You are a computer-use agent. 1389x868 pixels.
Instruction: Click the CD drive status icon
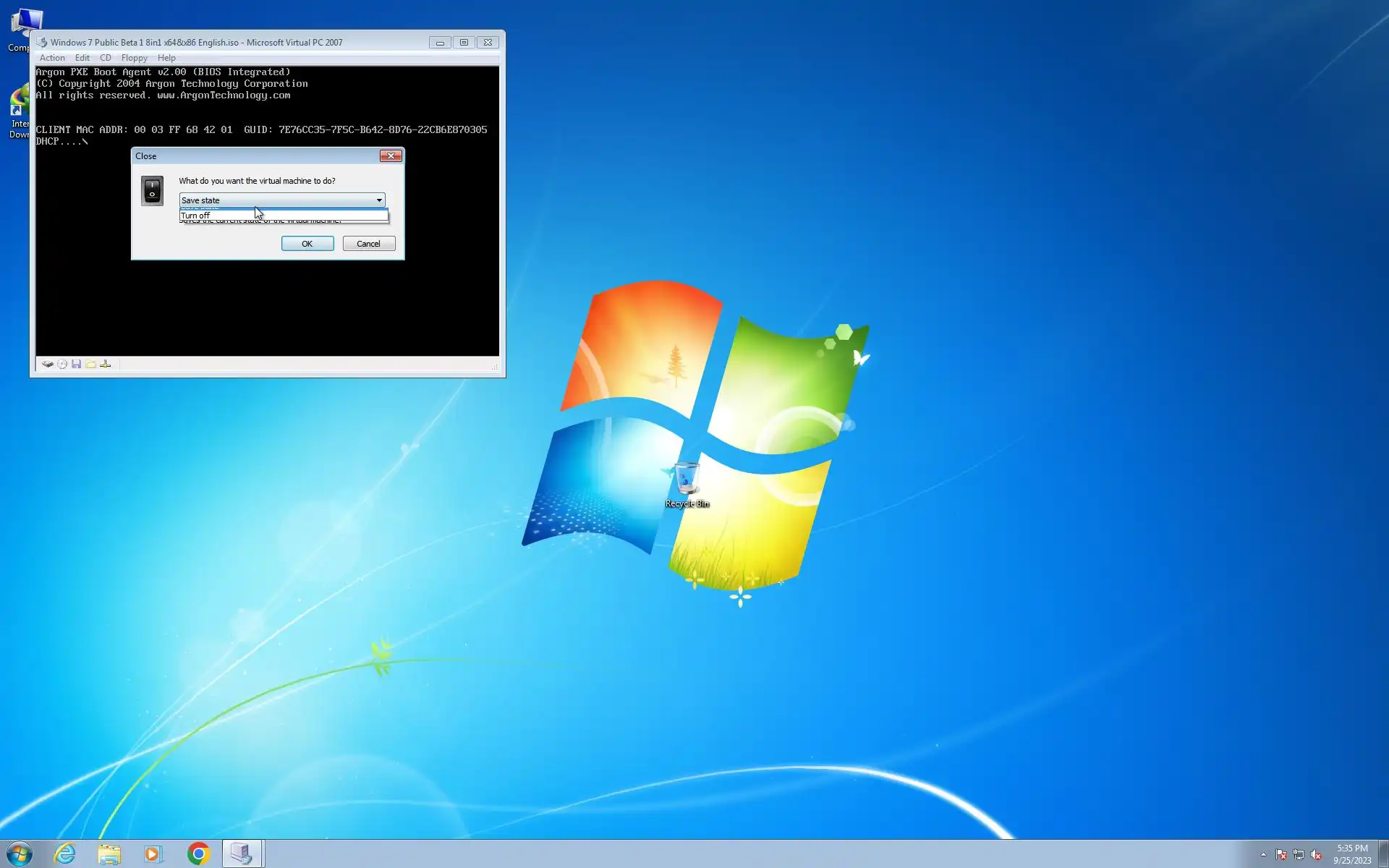pos(62,364)
